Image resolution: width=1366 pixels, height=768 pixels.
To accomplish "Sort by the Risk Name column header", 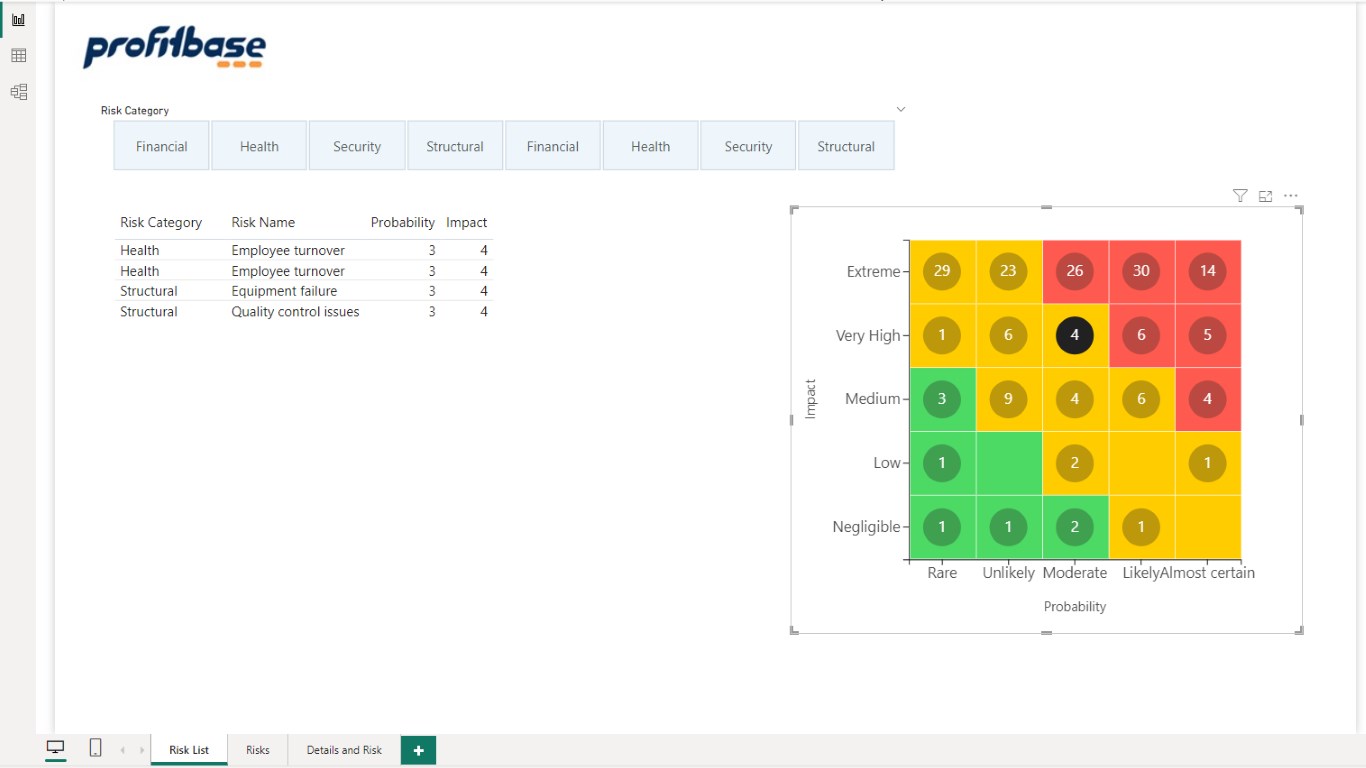I will click(x=263, y=223).
